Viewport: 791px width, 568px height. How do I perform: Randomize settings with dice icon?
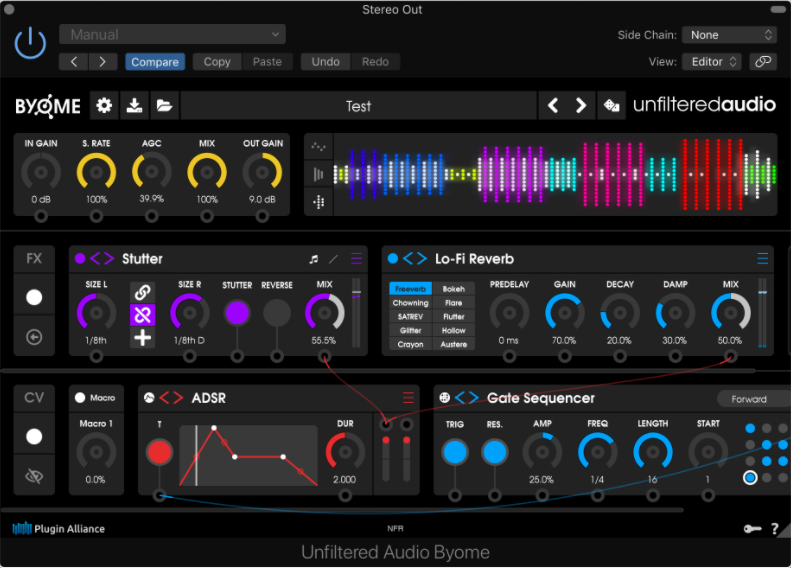tap(611, 105)
